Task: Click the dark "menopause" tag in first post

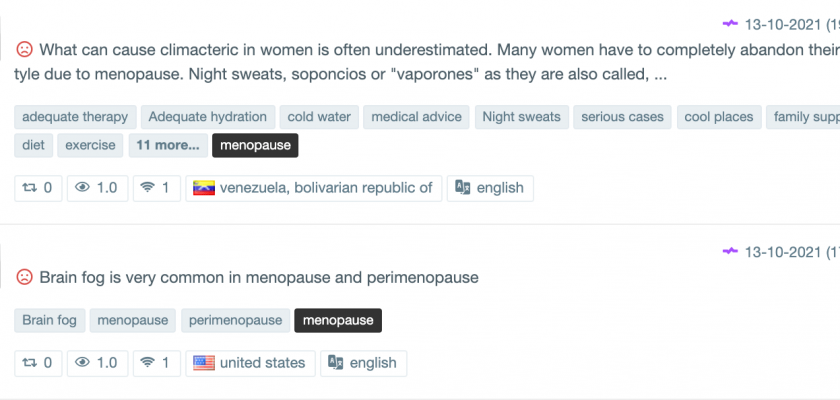Action: pos(255,145)
